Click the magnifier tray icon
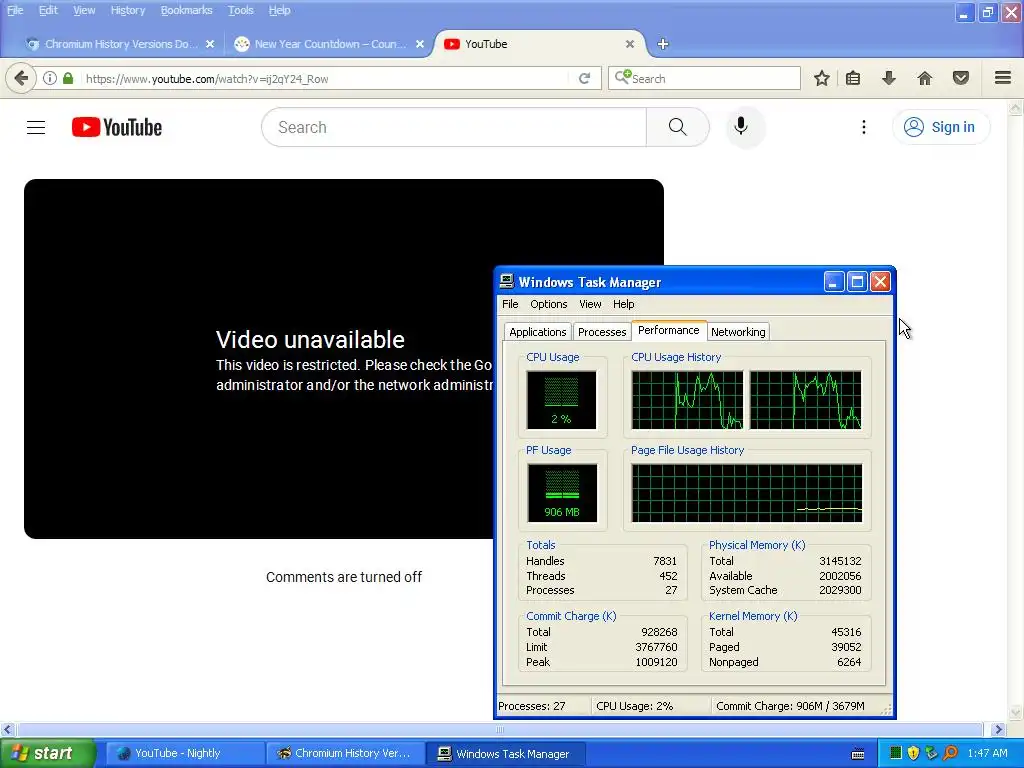 [x=950, y=753]
